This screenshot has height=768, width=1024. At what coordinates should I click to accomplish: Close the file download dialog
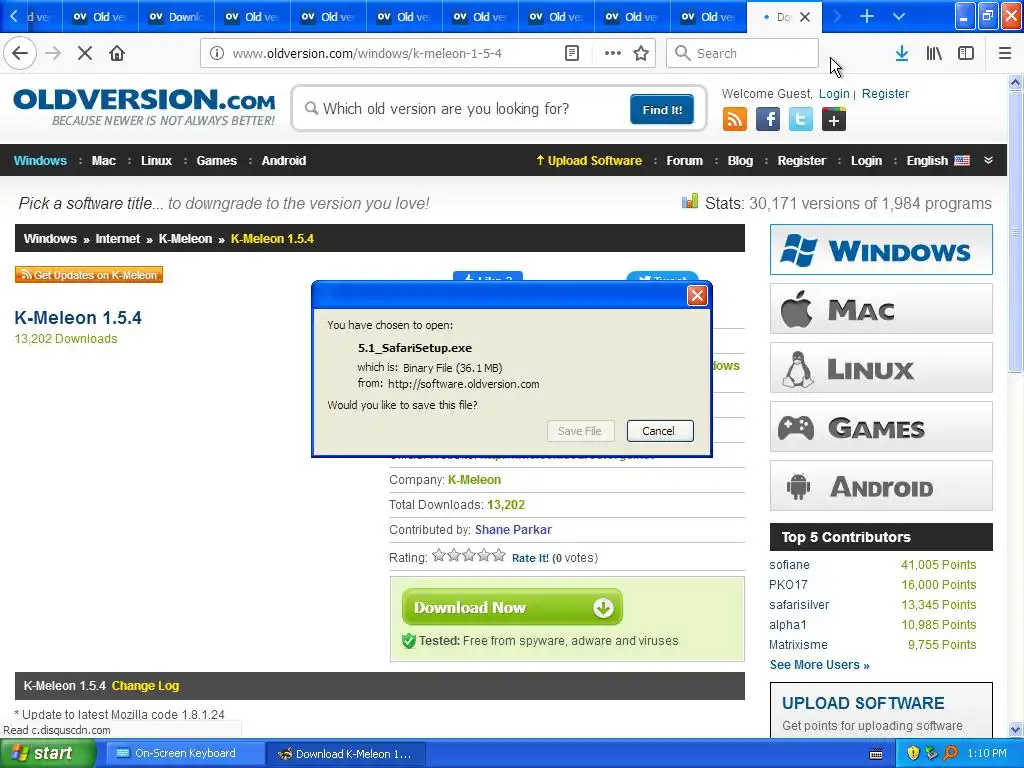tap(697, 296)
